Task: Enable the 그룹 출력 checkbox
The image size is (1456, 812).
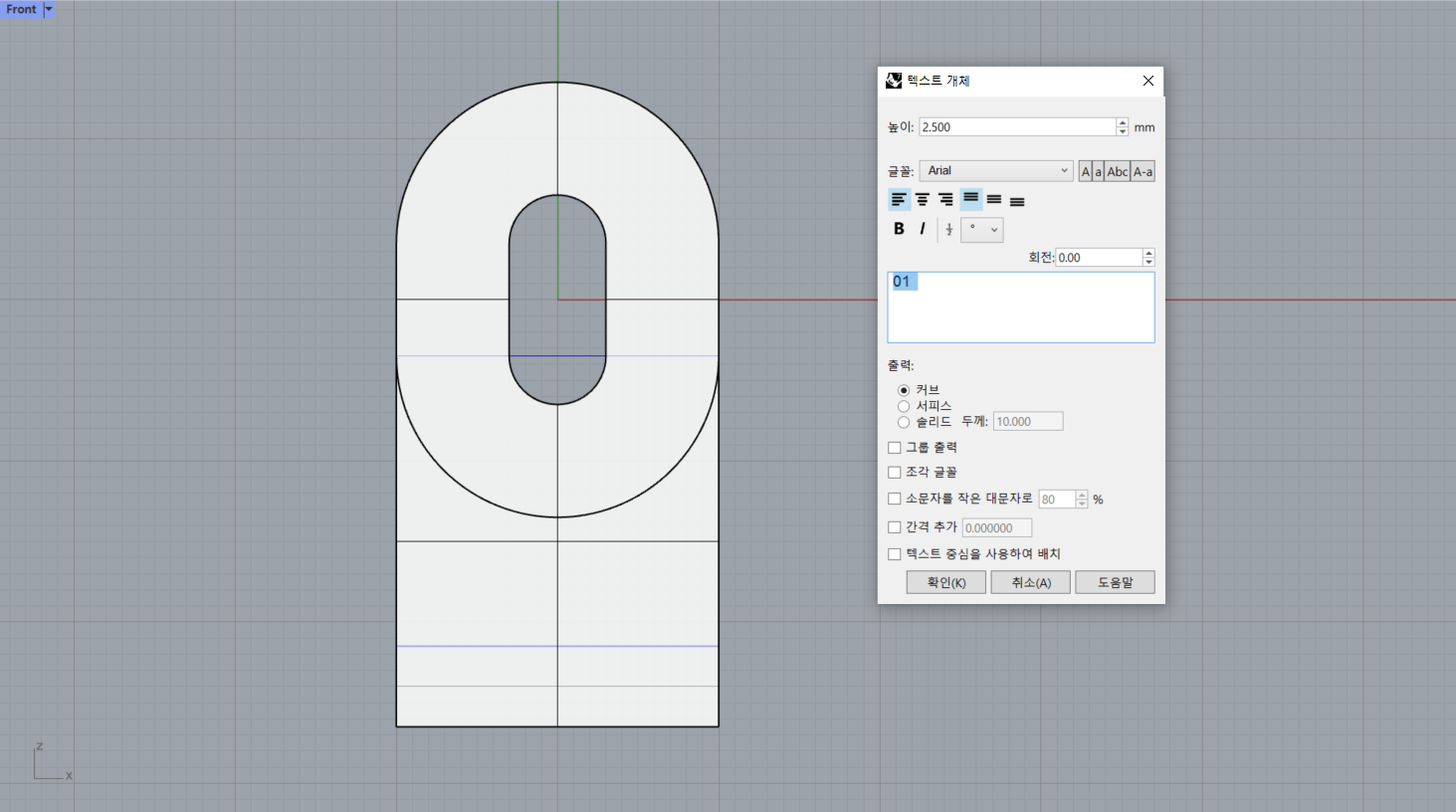Action: tap(895, 448)
